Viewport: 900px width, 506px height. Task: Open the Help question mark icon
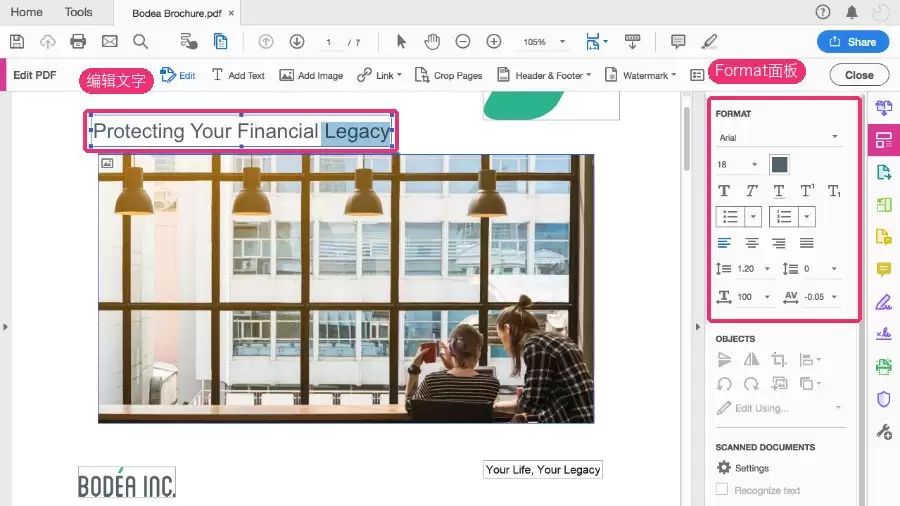click(823, 12)
